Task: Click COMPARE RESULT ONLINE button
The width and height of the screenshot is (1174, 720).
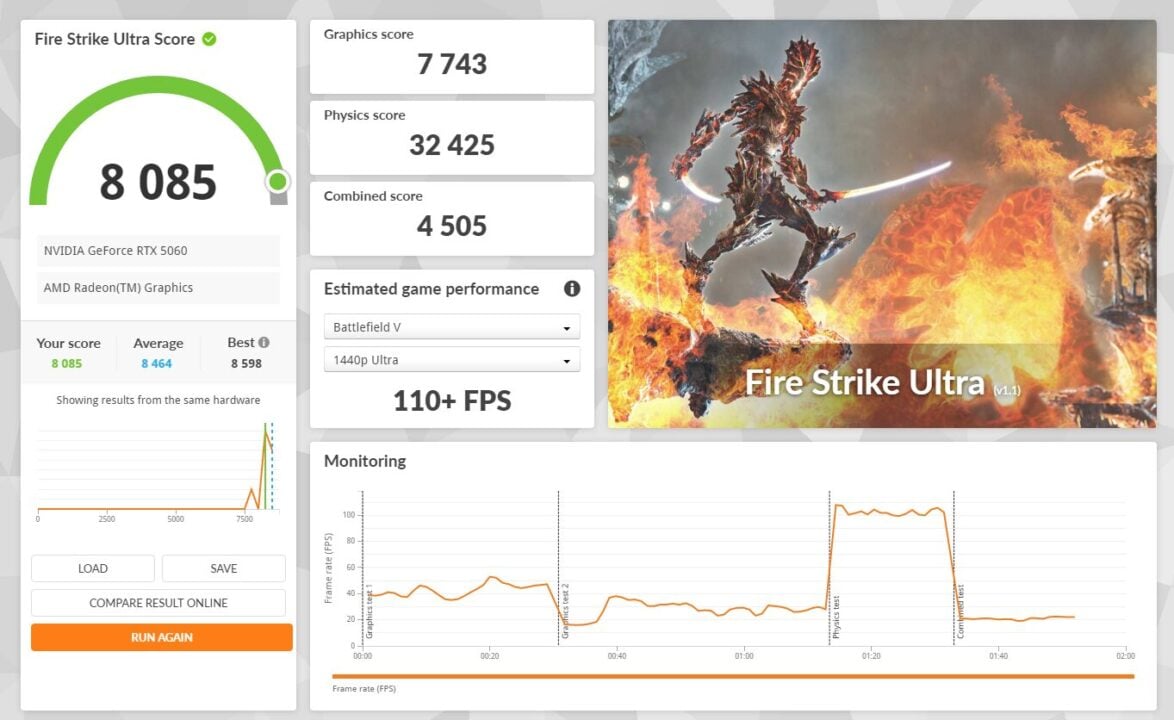Action: pos(158,602)
